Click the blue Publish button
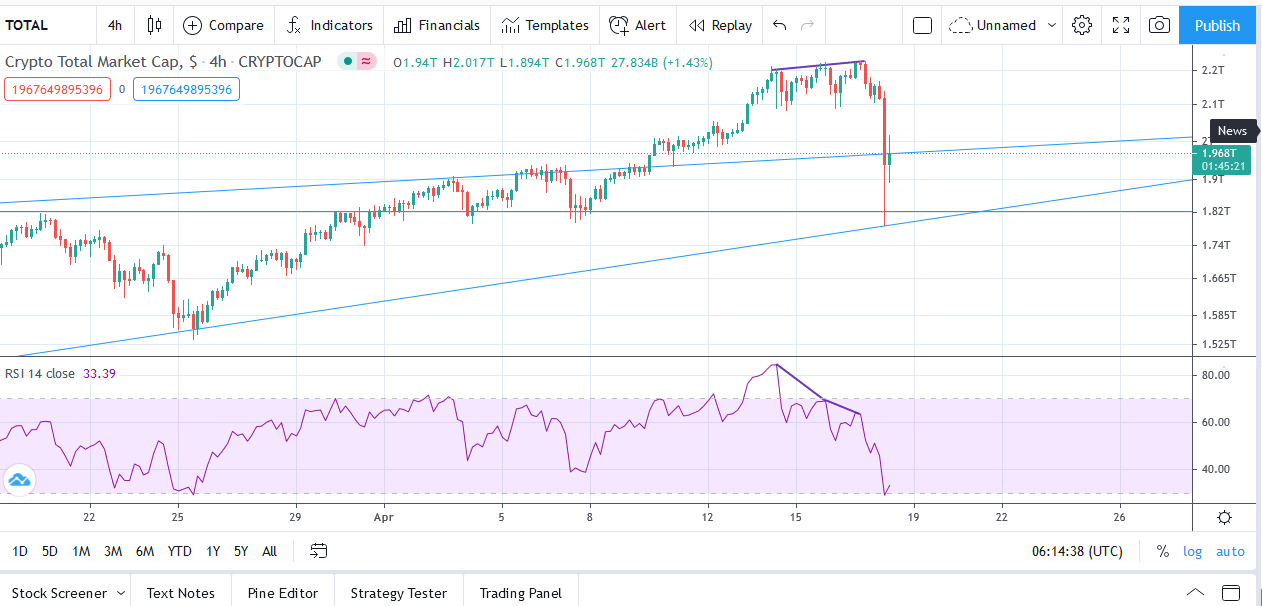 click(1217, 25)
